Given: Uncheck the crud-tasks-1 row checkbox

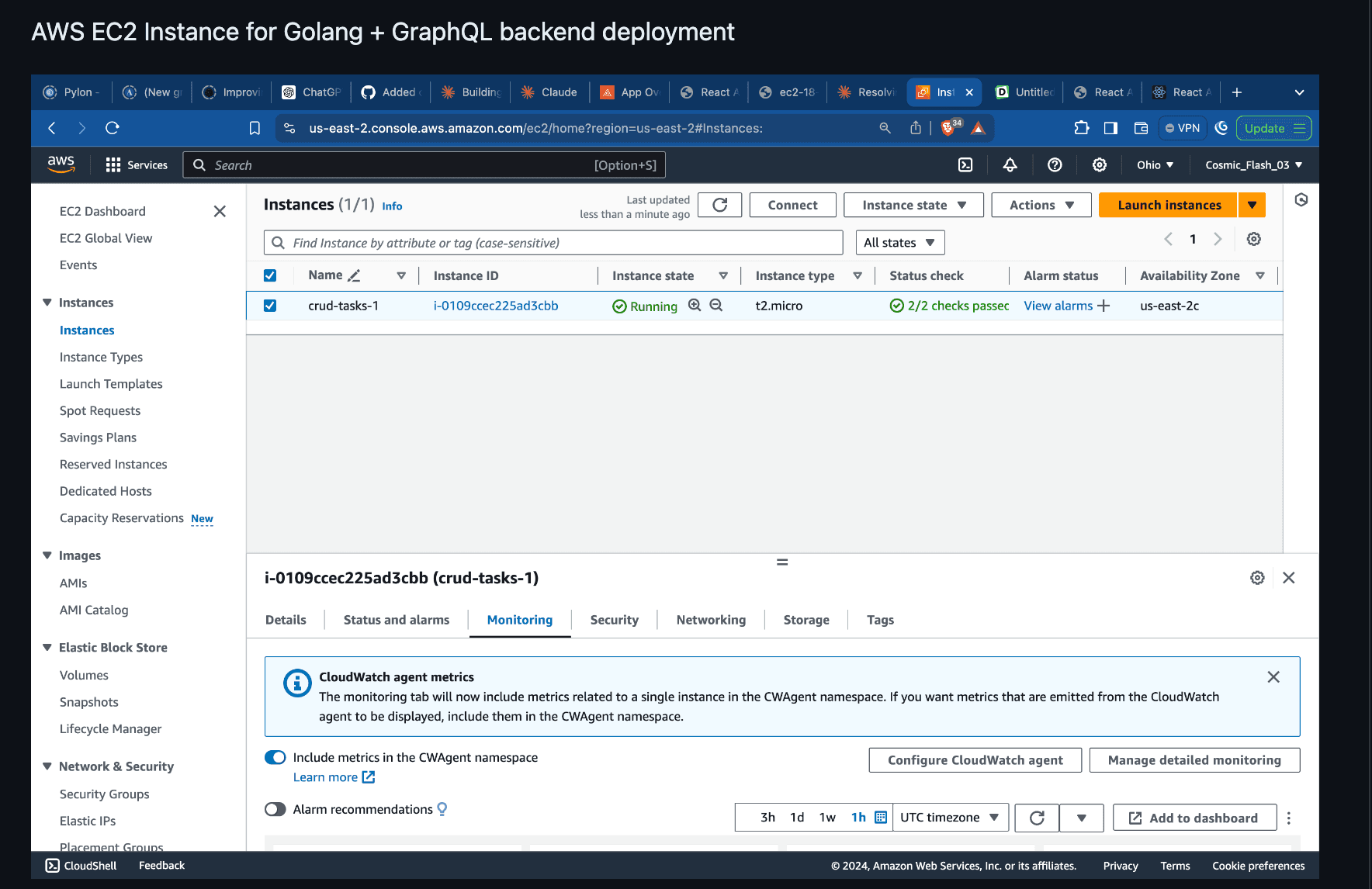Looking at the screenshot, I should [x=270, y=306].
